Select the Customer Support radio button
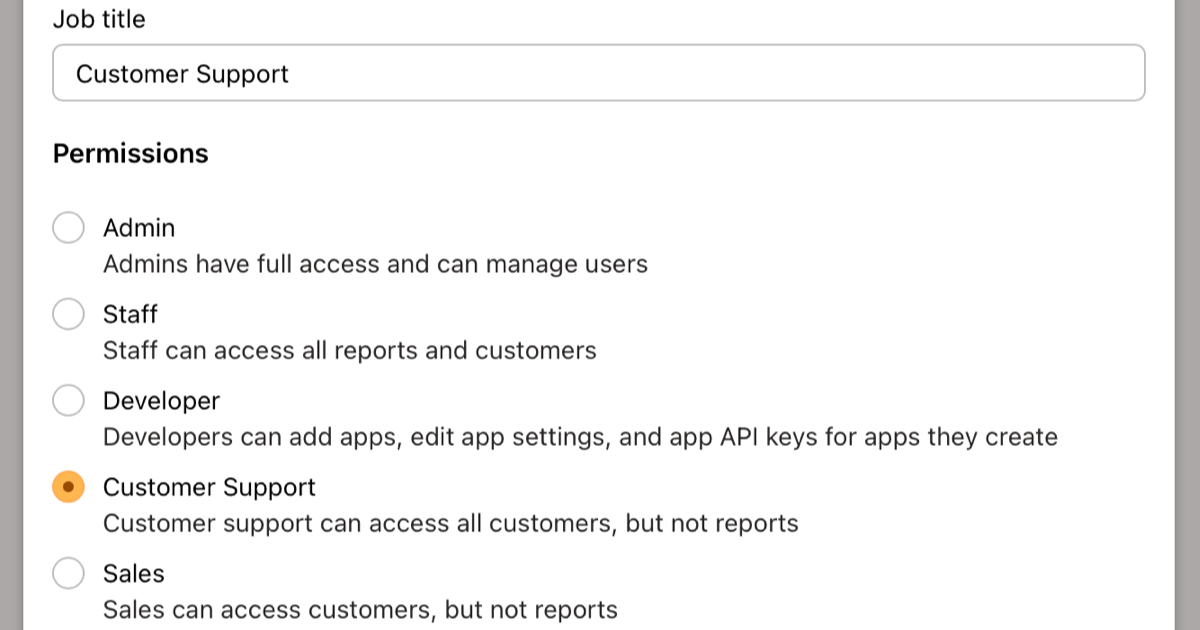Viewport: 1200px width, 630px height. tap(68, 487)
